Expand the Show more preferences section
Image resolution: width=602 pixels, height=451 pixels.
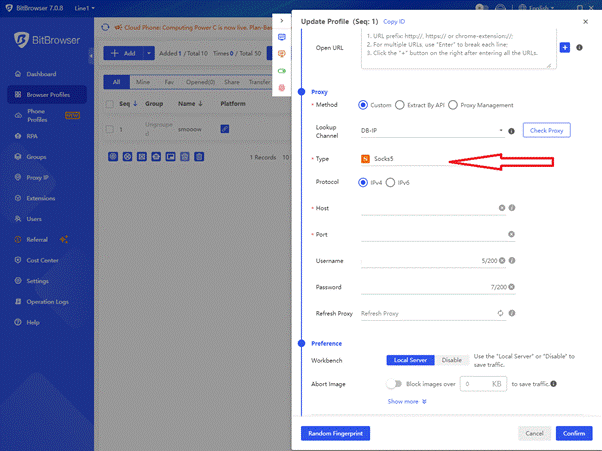click(x=407, y=402)
